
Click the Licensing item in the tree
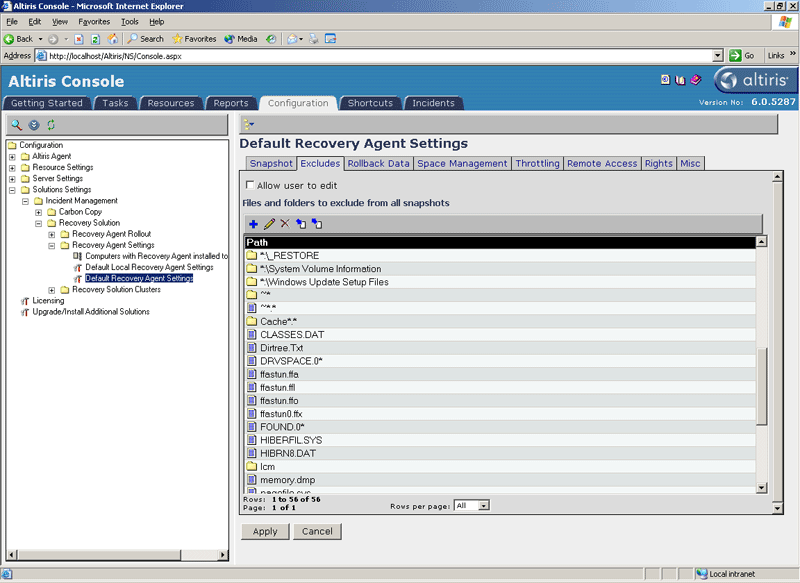click(48, 300)
